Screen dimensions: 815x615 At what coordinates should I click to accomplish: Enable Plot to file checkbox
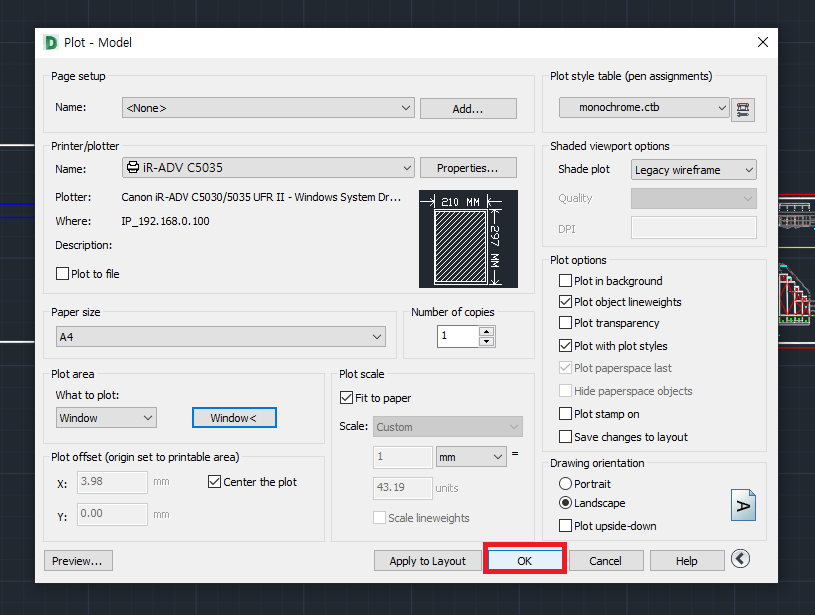click(x=62, y=273)
